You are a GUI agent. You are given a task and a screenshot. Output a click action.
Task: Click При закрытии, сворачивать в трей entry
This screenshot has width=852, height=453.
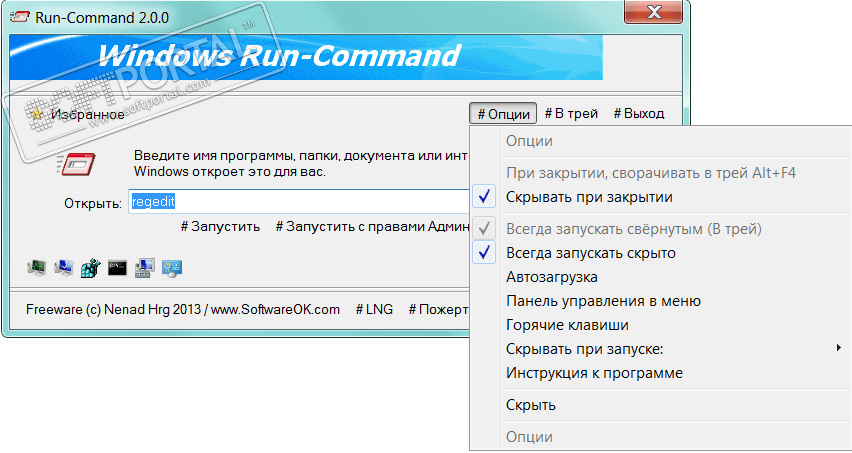[661, 173]
